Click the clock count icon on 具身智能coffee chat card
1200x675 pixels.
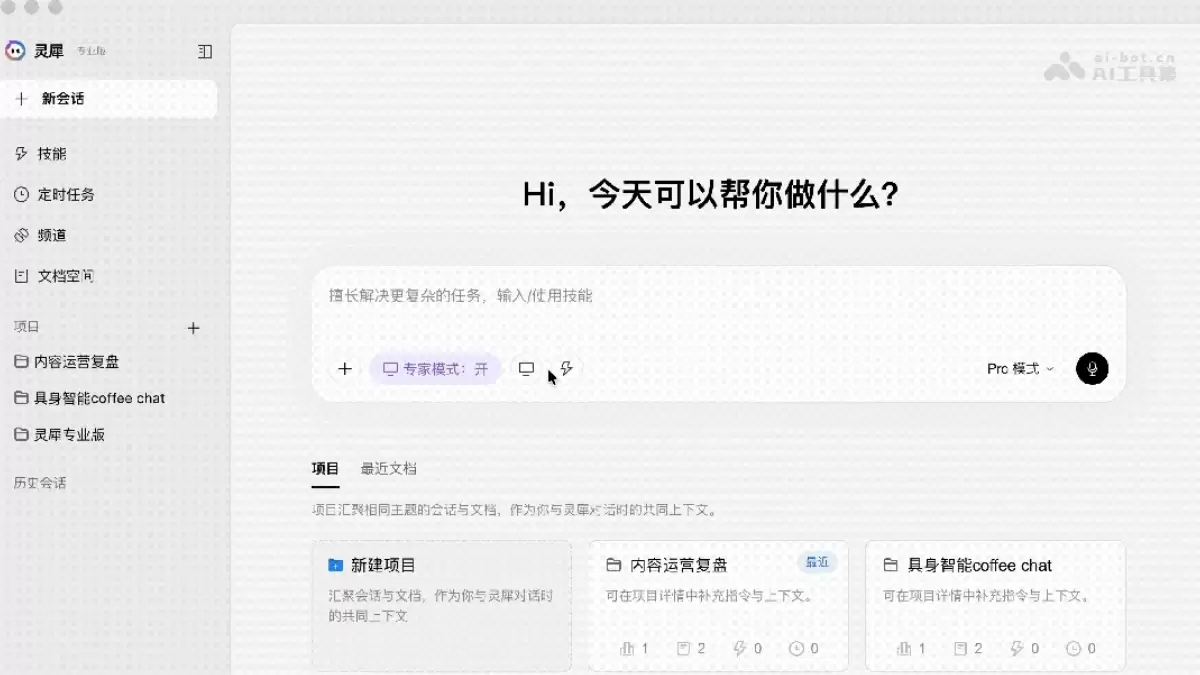[1073, 649]
